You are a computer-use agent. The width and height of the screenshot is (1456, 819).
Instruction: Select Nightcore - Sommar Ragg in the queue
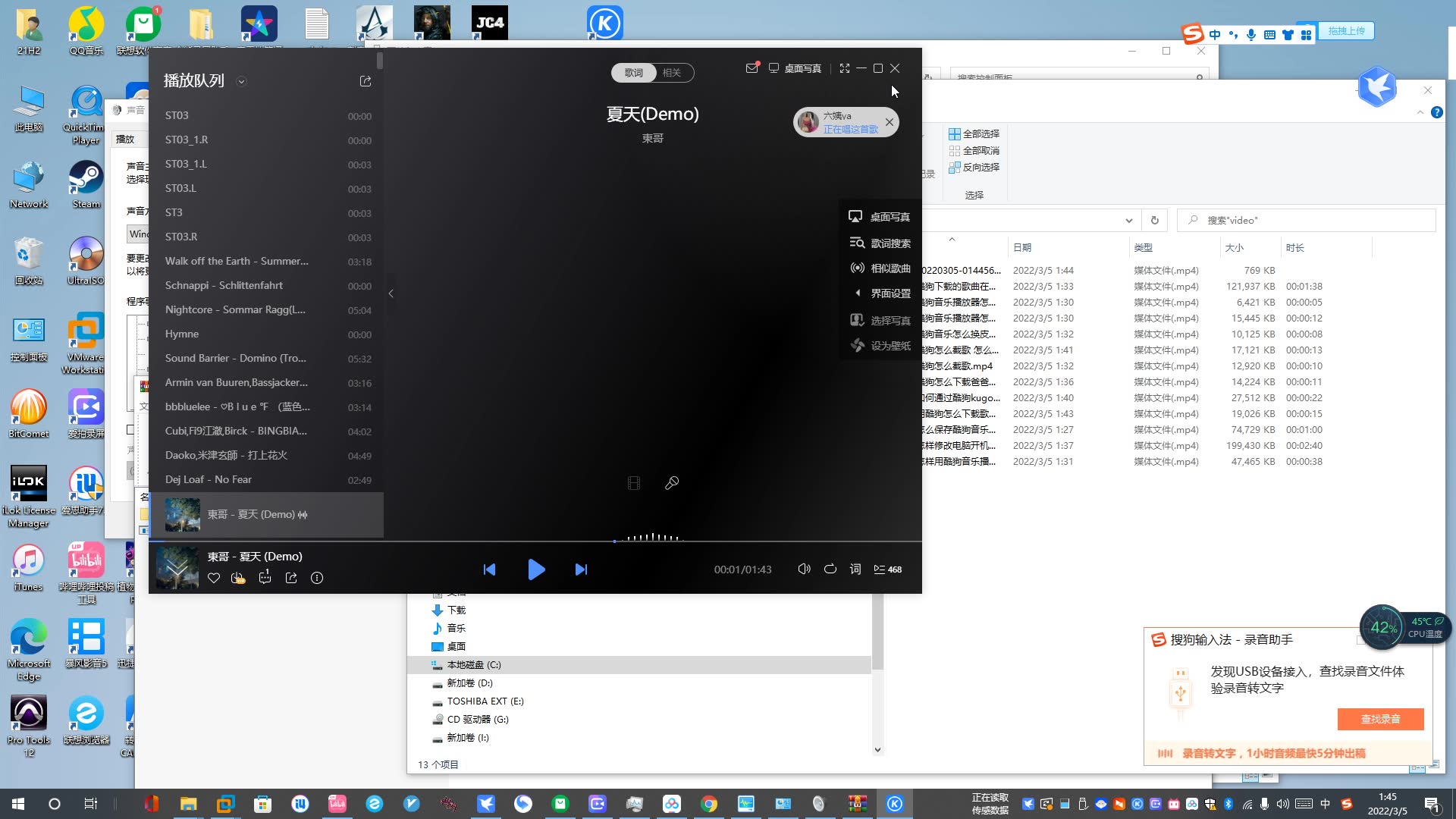click(x=266, y=310)
